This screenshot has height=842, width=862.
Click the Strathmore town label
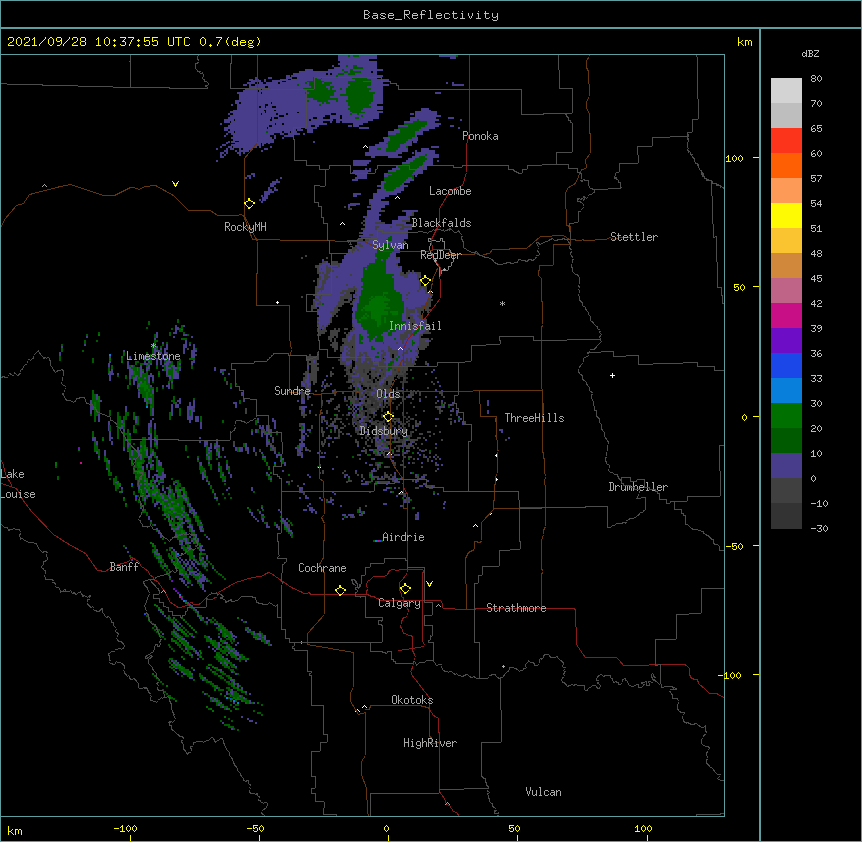point(516,608)
